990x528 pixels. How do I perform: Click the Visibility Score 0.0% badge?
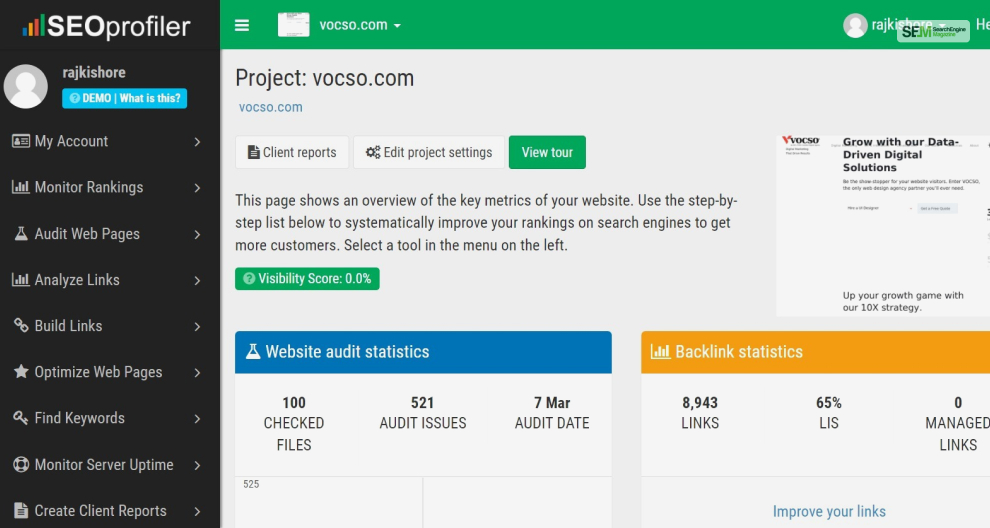(307, 279)
